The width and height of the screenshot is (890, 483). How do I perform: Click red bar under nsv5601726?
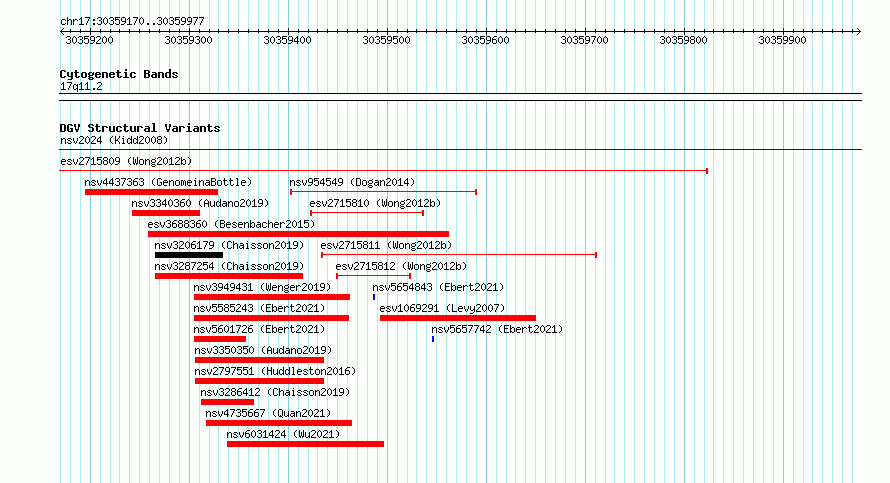220,339
